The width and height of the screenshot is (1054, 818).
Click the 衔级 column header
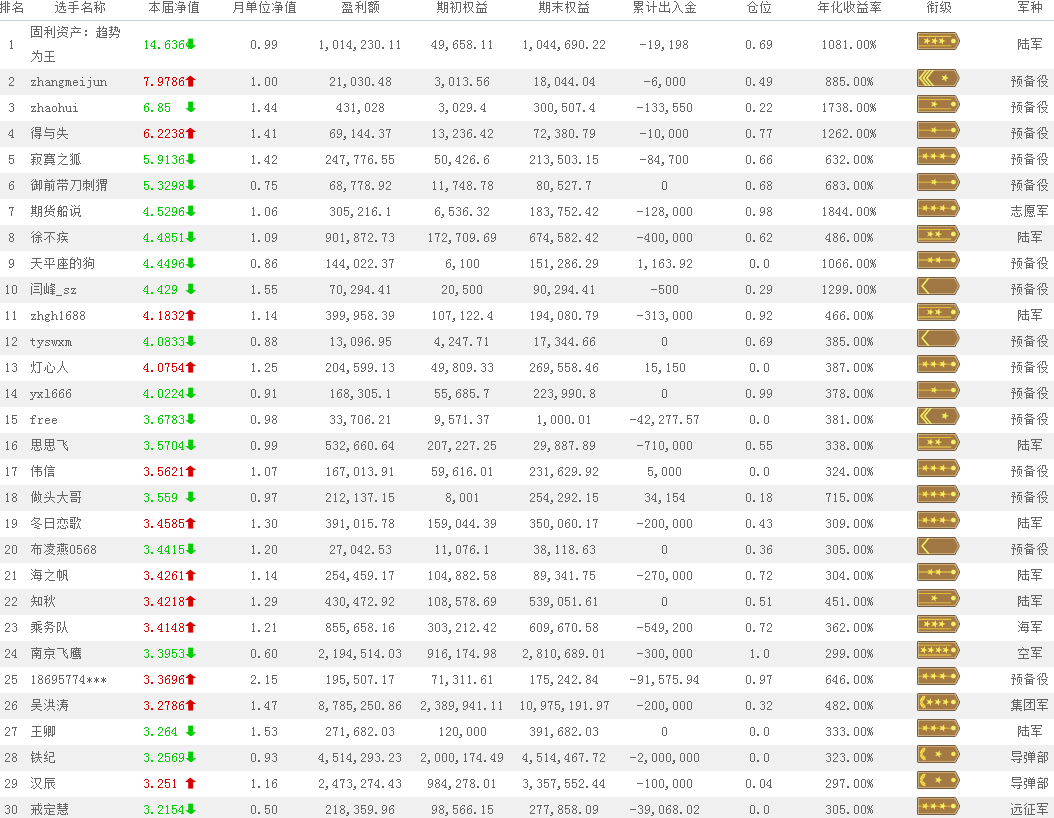938,7
